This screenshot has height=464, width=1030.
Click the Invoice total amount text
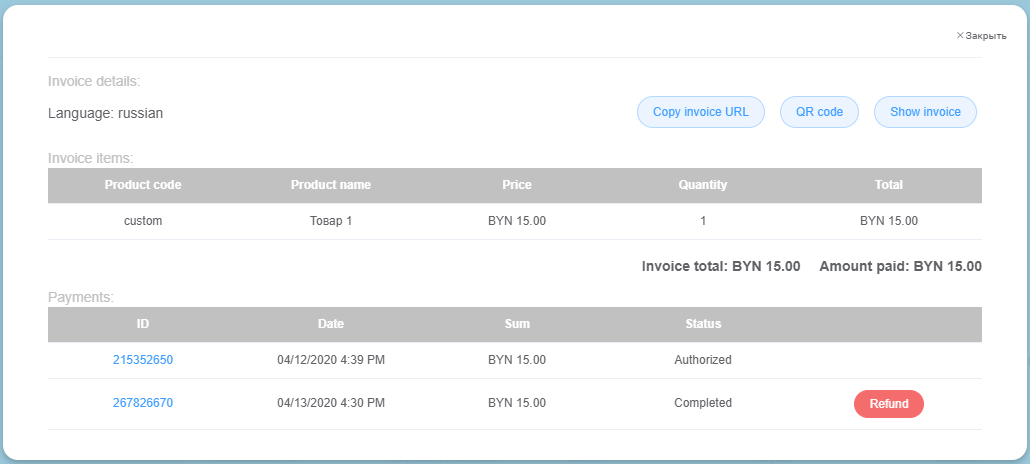coord(721,267)
